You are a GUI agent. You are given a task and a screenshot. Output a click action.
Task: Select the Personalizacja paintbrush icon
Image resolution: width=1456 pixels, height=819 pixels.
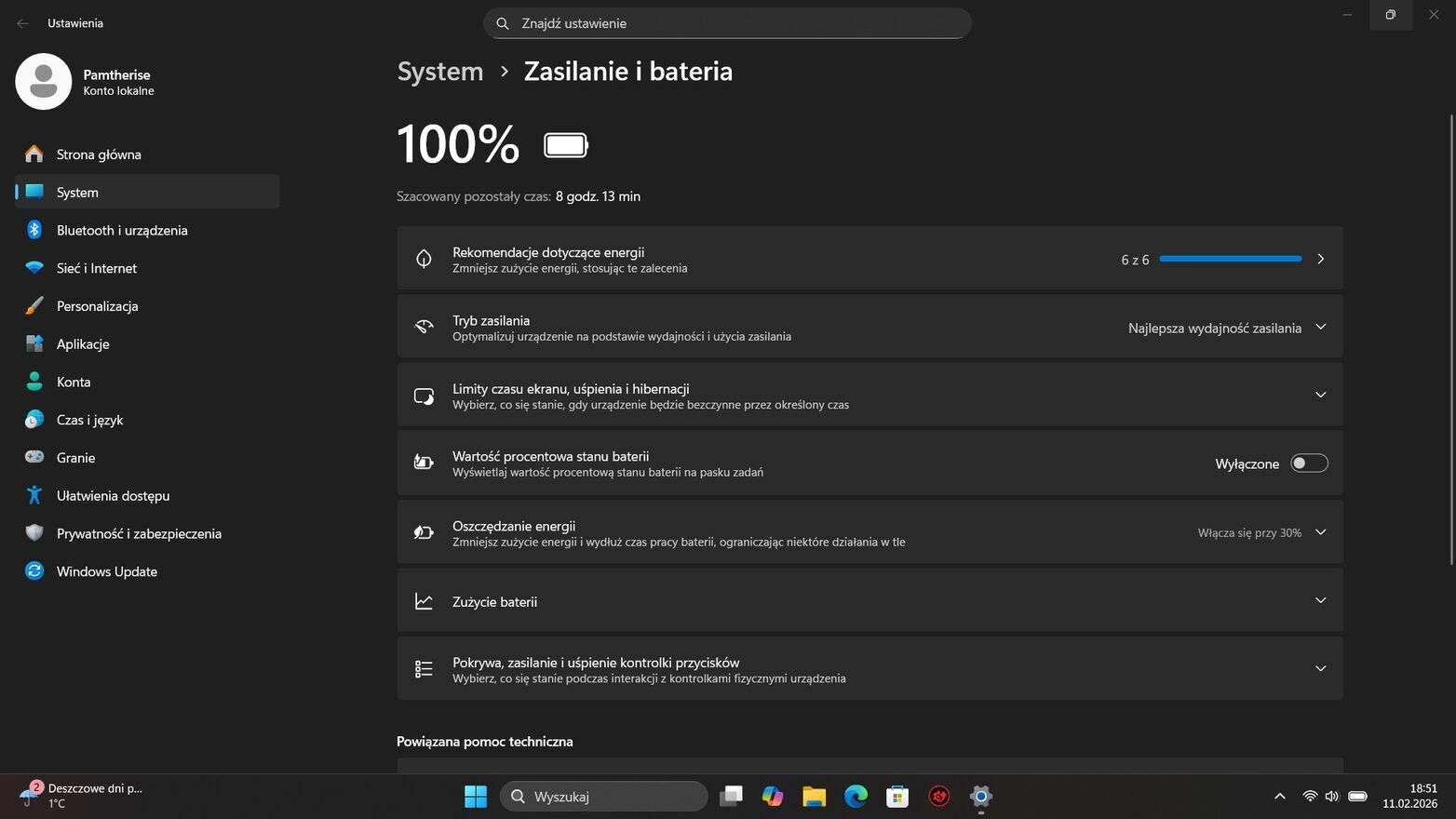34,306
